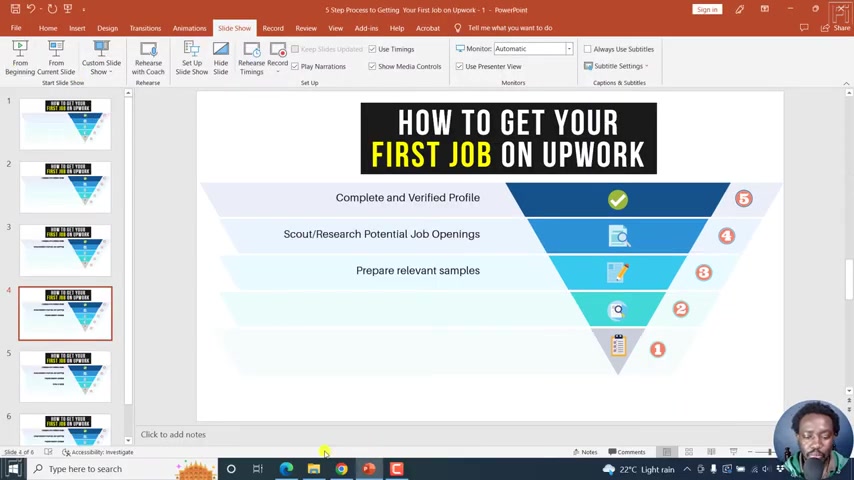Open the Review tab
This screenshot has width=854, height=480.
pos(306,28)
